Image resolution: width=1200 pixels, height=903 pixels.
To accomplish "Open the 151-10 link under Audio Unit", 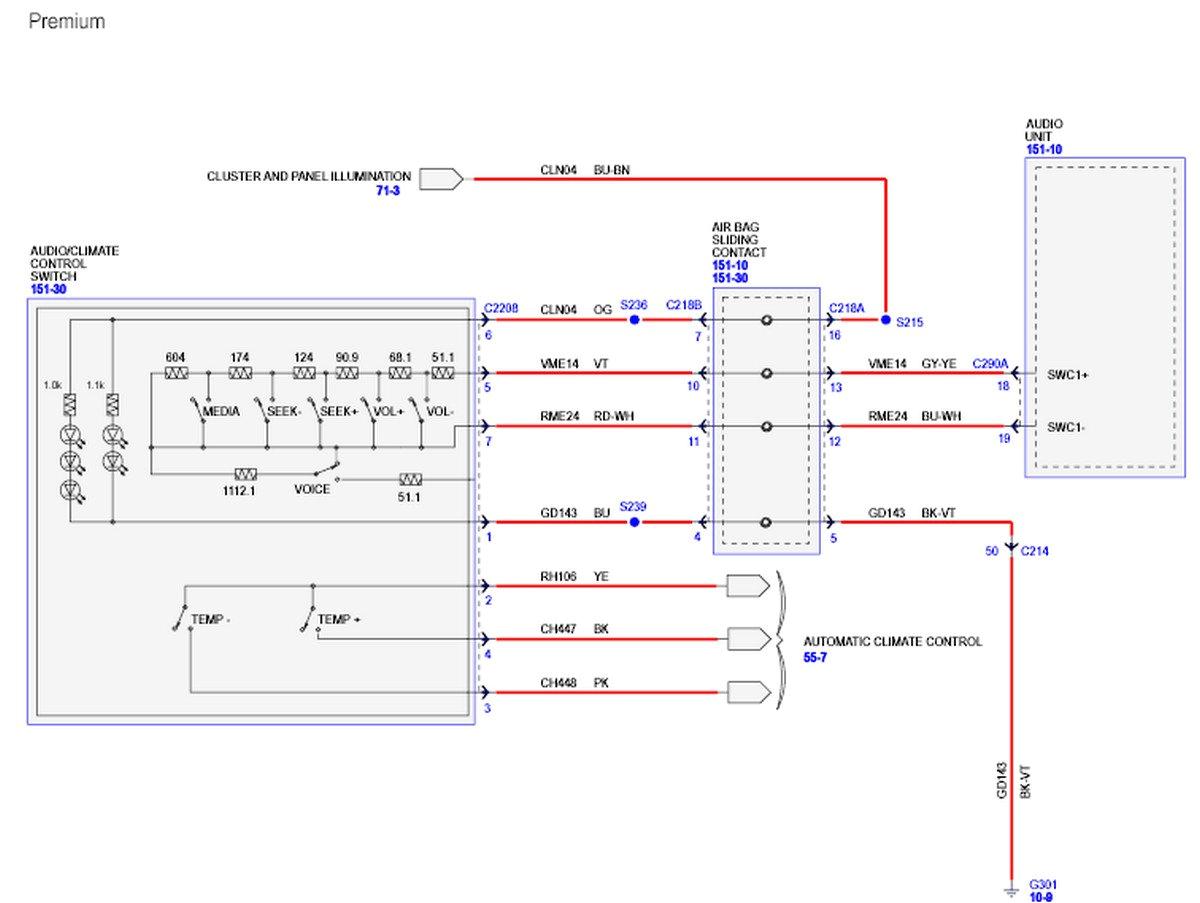I will (x=1043, y=150).
